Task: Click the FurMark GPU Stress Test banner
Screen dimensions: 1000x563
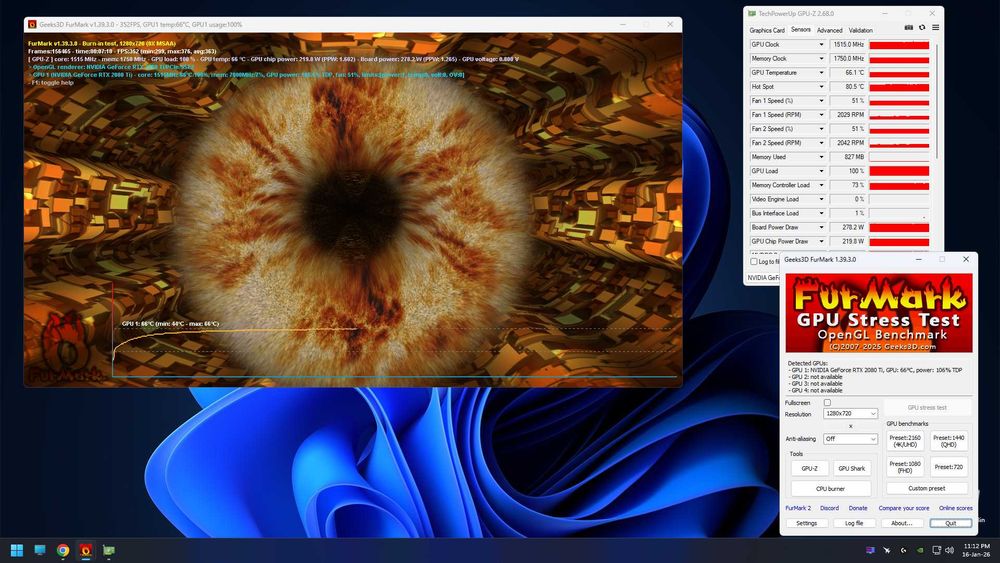Action: pos(879,313)
